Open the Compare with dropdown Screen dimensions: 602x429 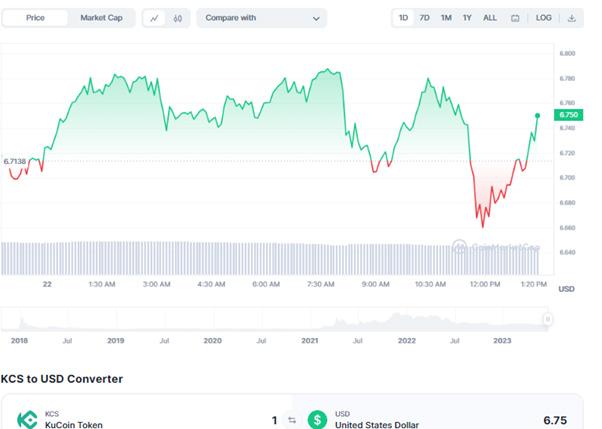[x=262, y=18]
